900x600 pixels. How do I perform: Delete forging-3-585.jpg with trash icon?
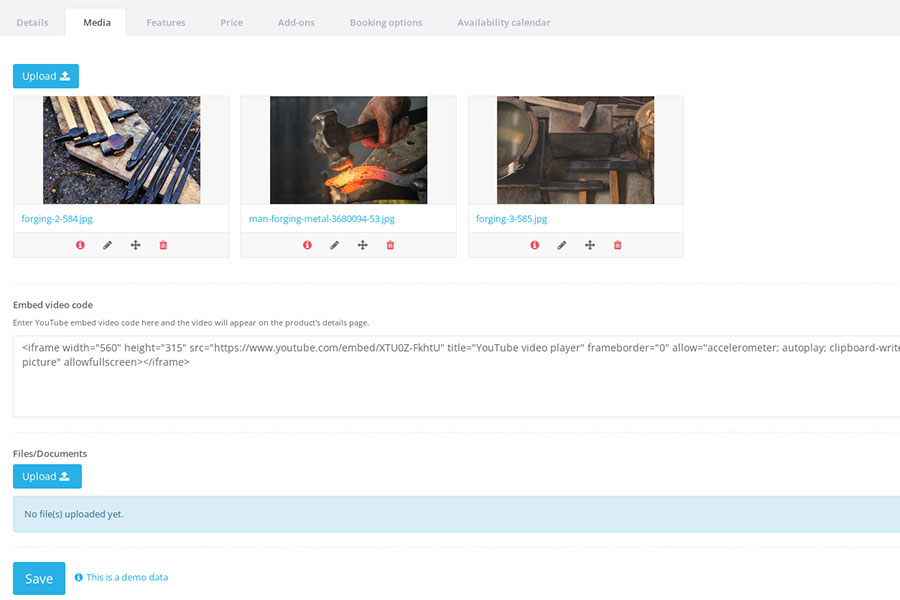tap(618, 245)
